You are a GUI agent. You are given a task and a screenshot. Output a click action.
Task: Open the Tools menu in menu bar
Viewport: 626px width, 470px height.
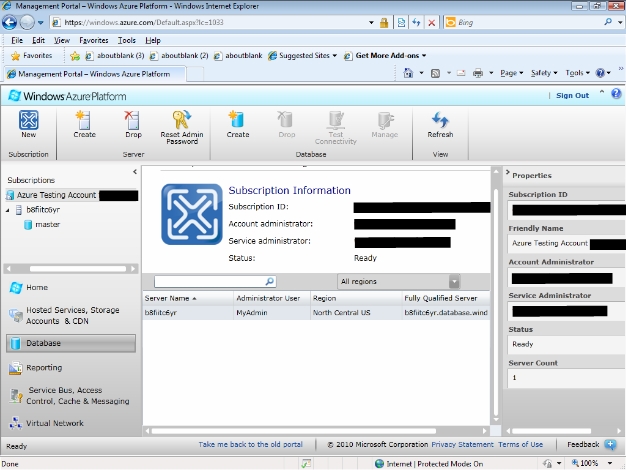(x=127, y=40)
